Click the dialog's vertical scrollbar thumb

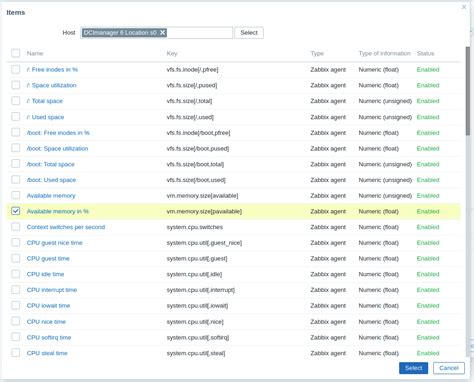(468, 91)
